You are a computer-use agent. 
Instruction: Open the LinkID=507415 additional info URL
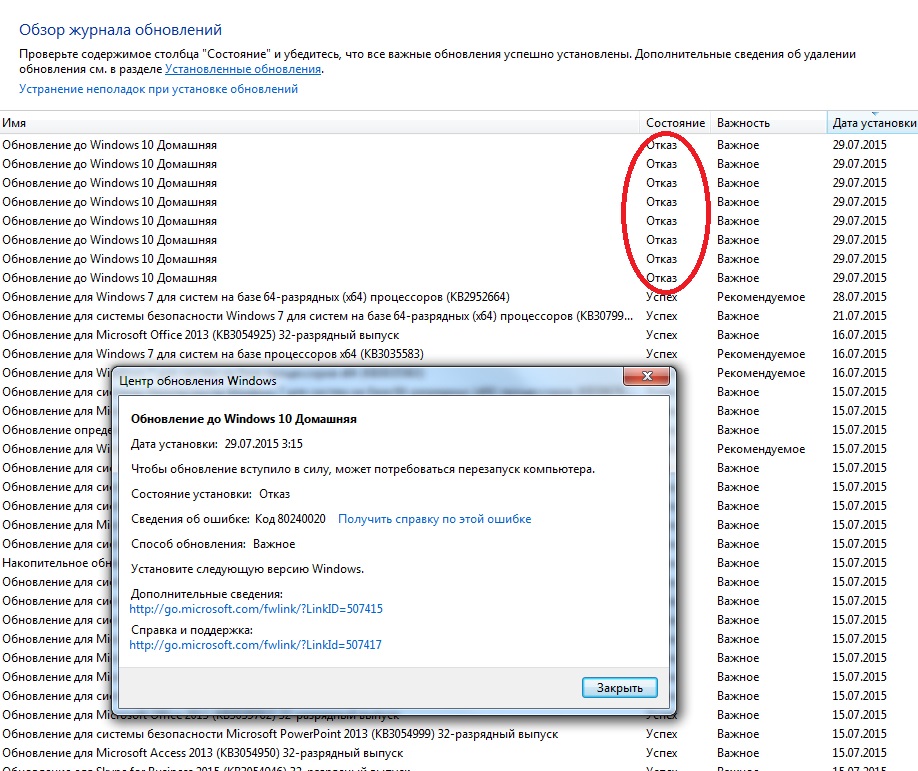point(256,609)
